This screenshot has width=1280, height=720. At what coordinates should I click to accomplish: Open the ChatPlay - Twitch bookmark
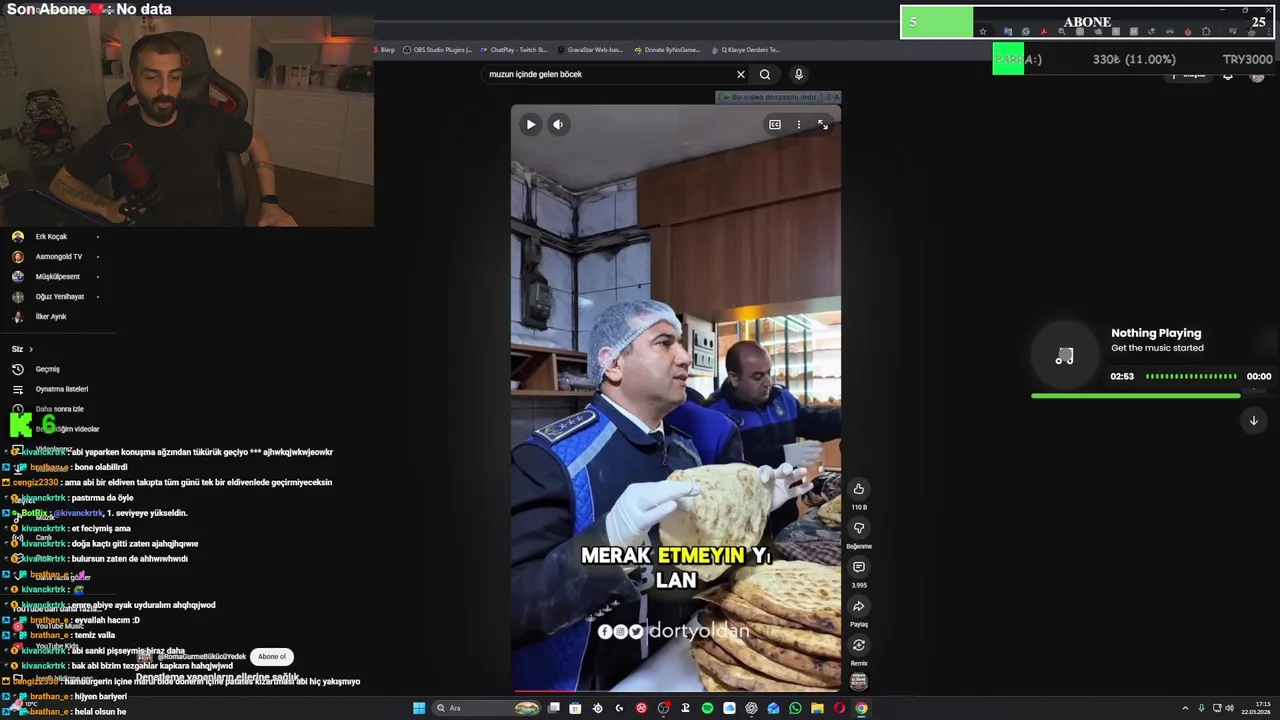(x=514, y=50)
